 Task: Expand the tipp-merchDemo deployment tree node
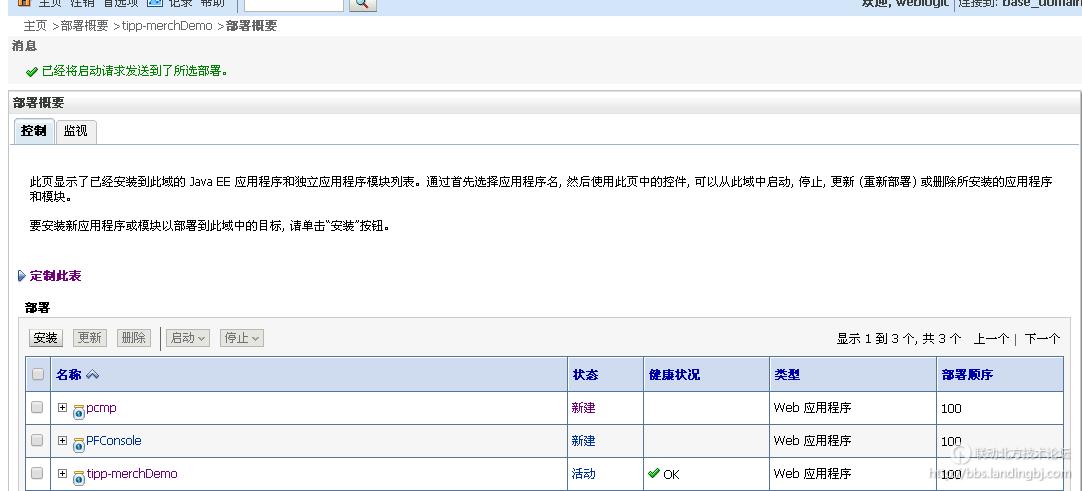click(62, 473)
